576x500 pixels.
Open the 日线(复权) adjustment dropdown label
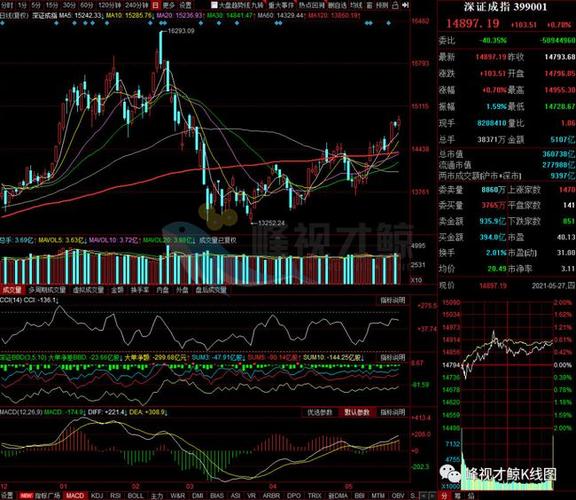click(14, 15)
